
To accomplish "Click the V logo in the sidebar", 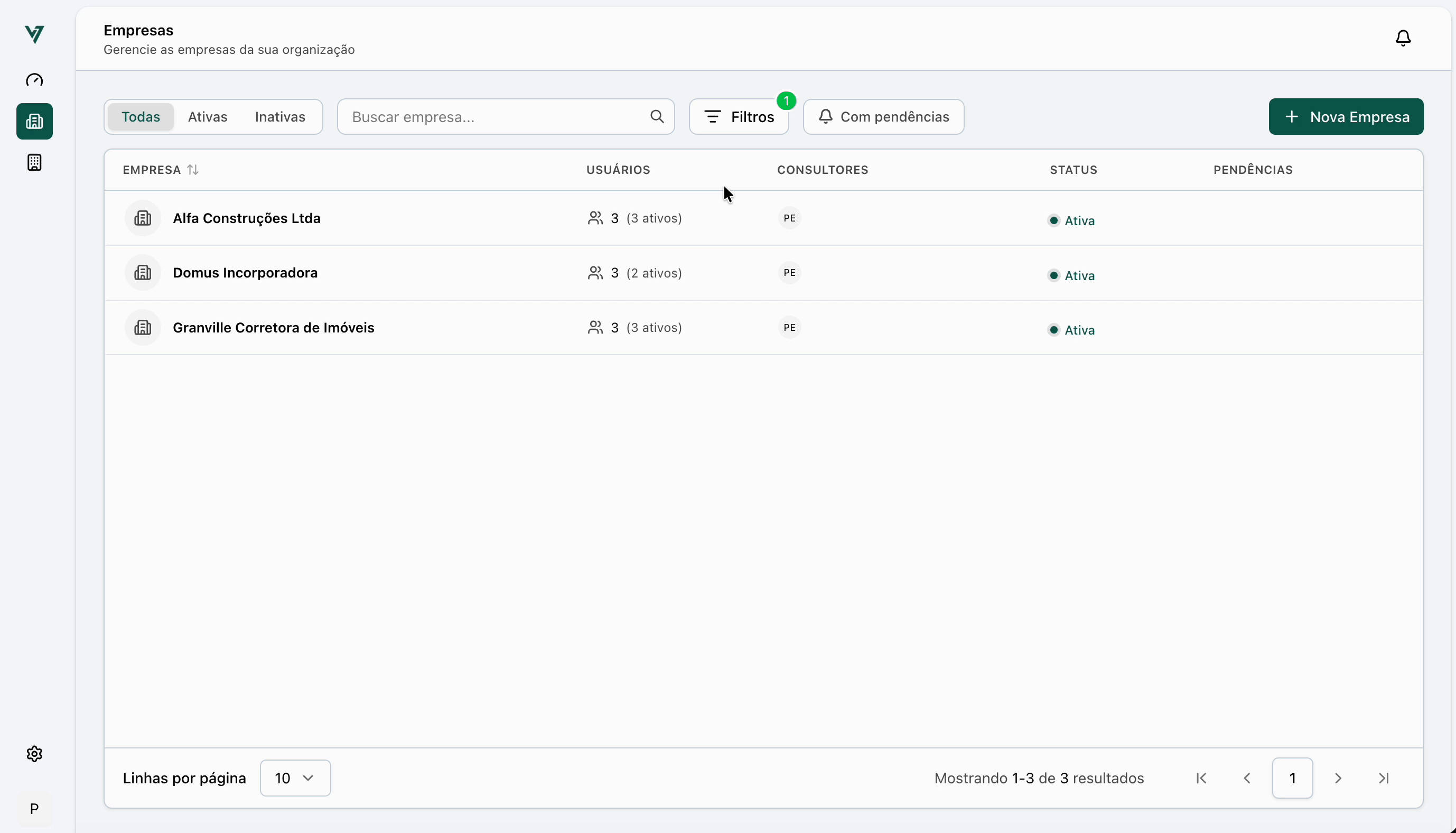I will click(x=35, y=34).
